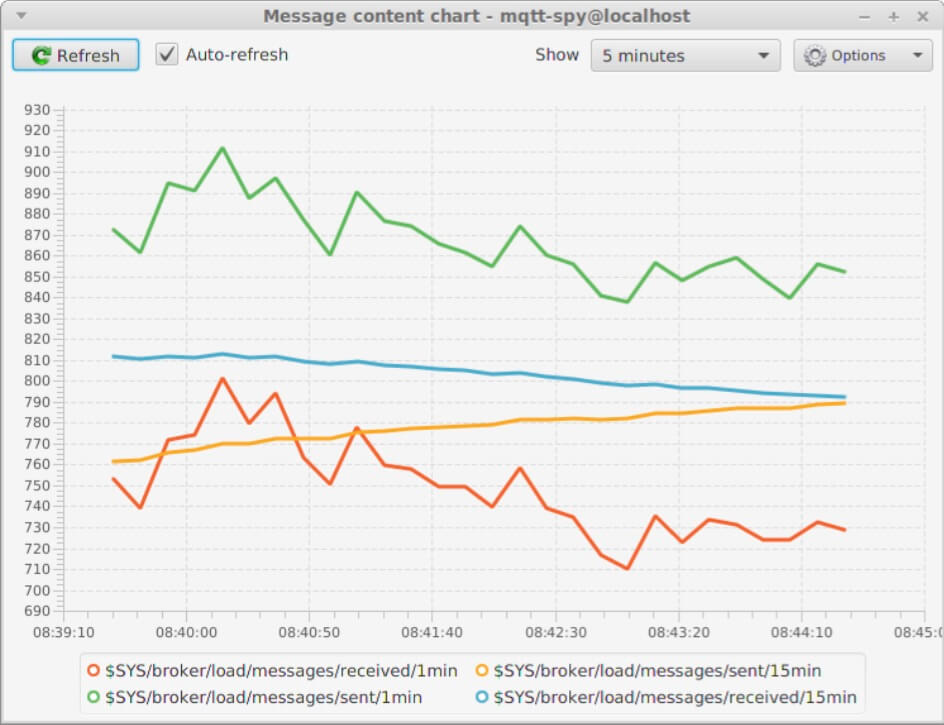Select the $SYS/broker/load/messages/received/1min legend entry

point(272,670)
